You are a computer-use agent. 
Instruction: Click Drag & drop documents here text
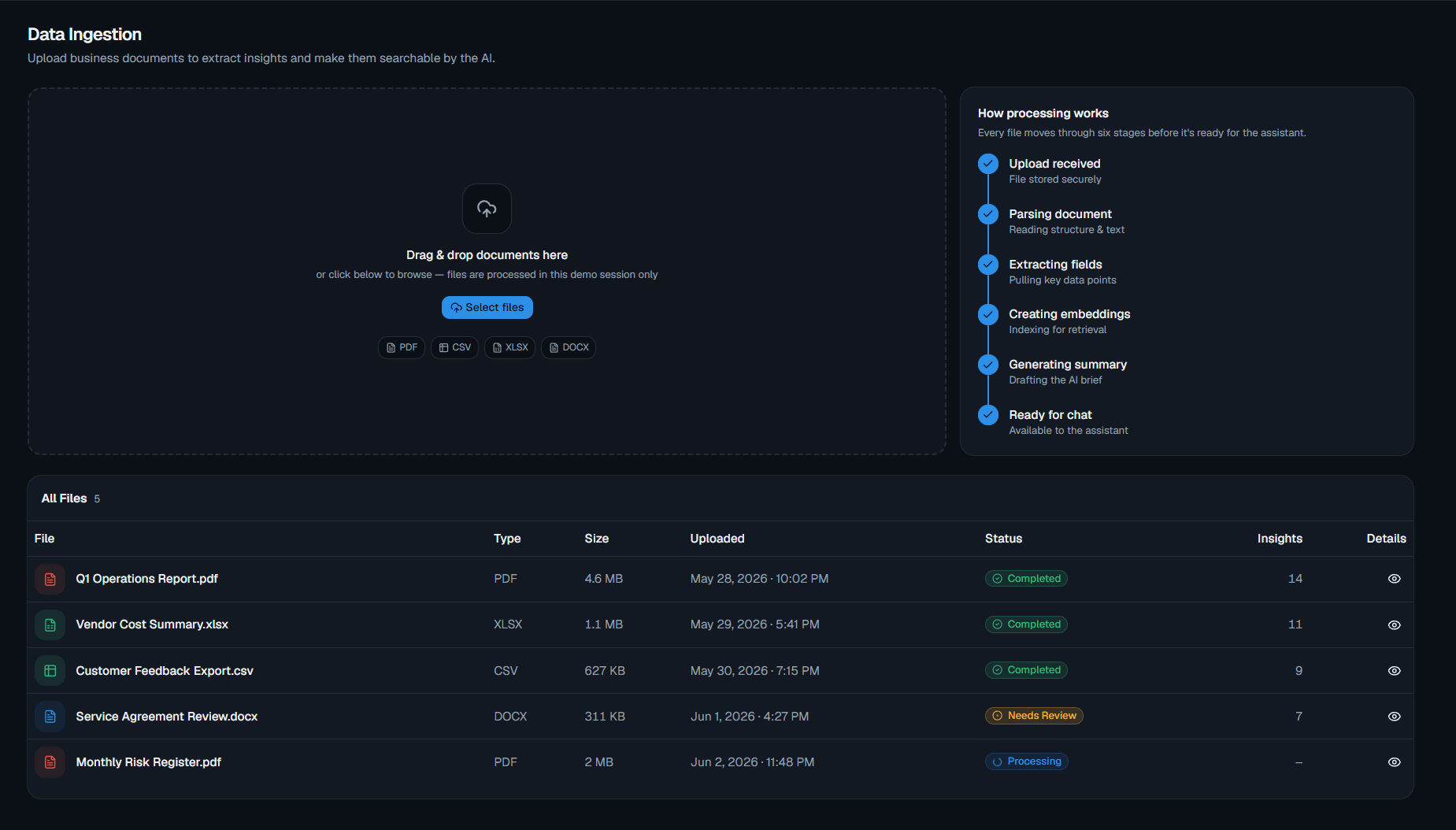tap(487, 255)
